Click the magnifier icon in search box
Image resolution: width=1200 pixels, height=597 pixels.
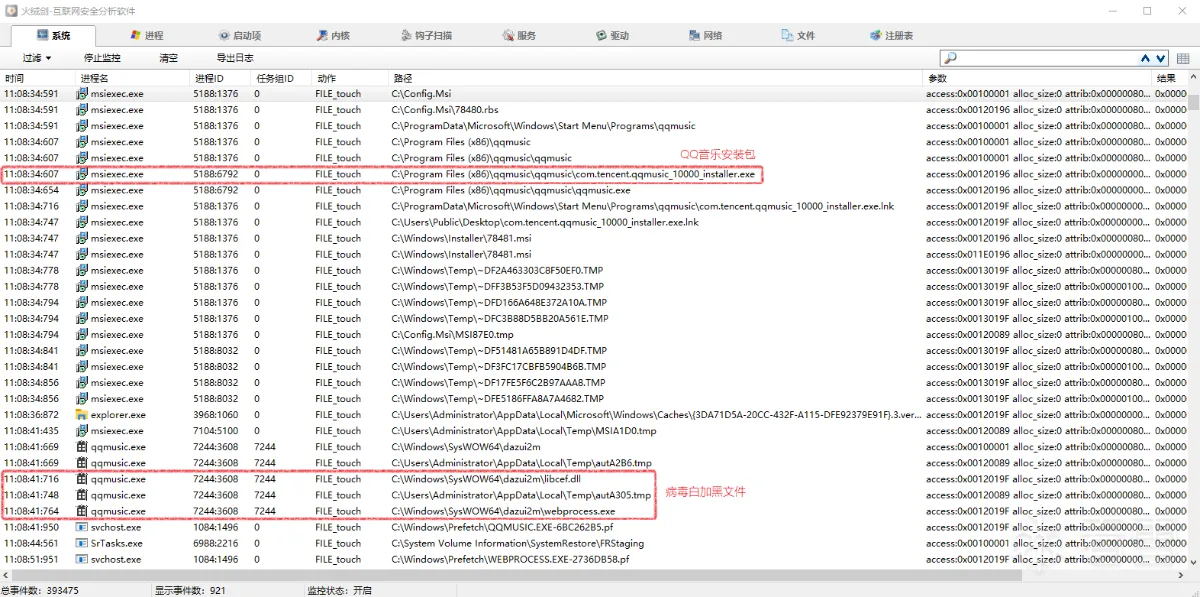950,58
